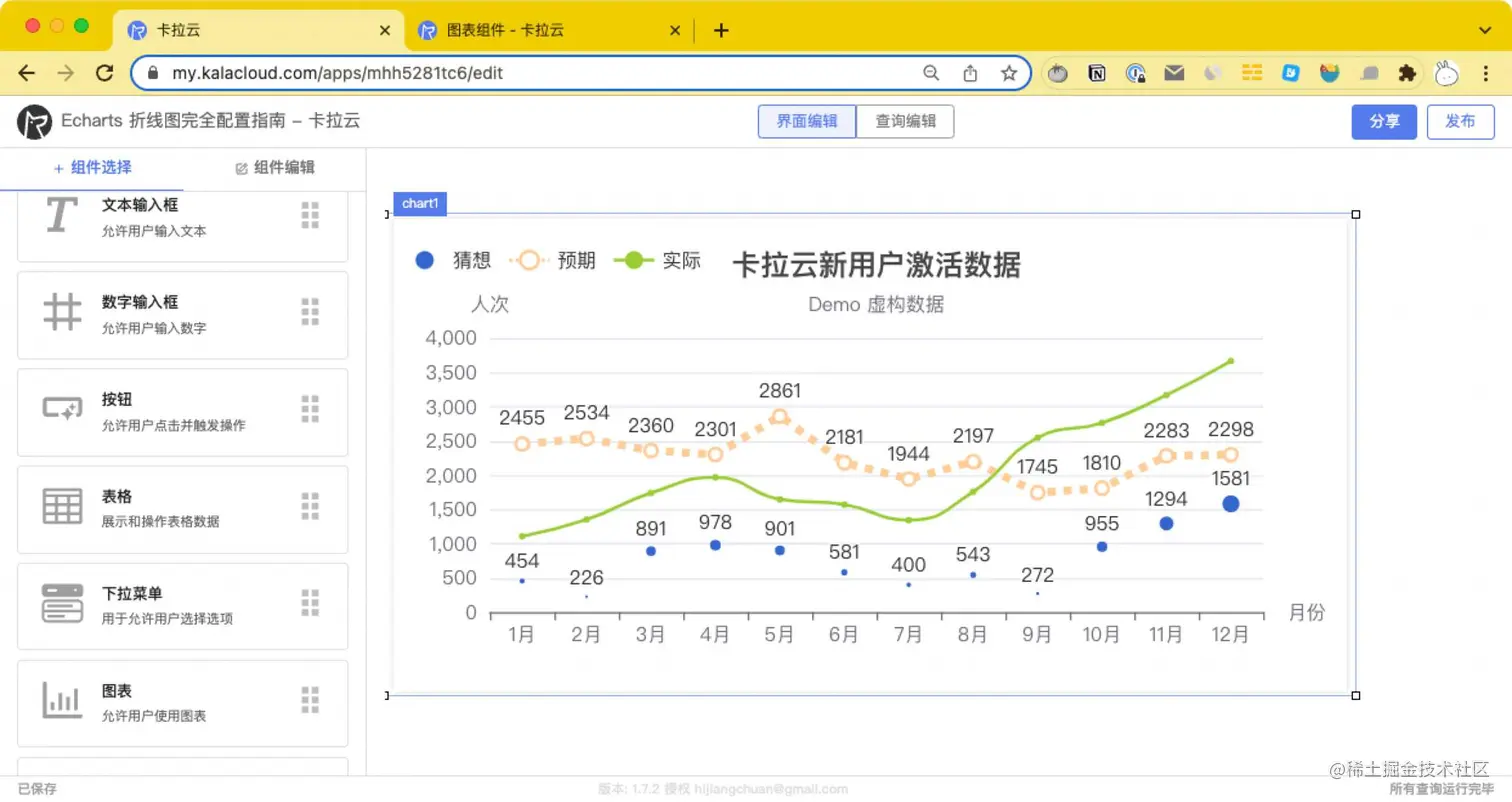Image resolution: width=1512 pixels, height=802 pixels.
Task: Click the browser back arrow
Action: [x=27, y=73]
